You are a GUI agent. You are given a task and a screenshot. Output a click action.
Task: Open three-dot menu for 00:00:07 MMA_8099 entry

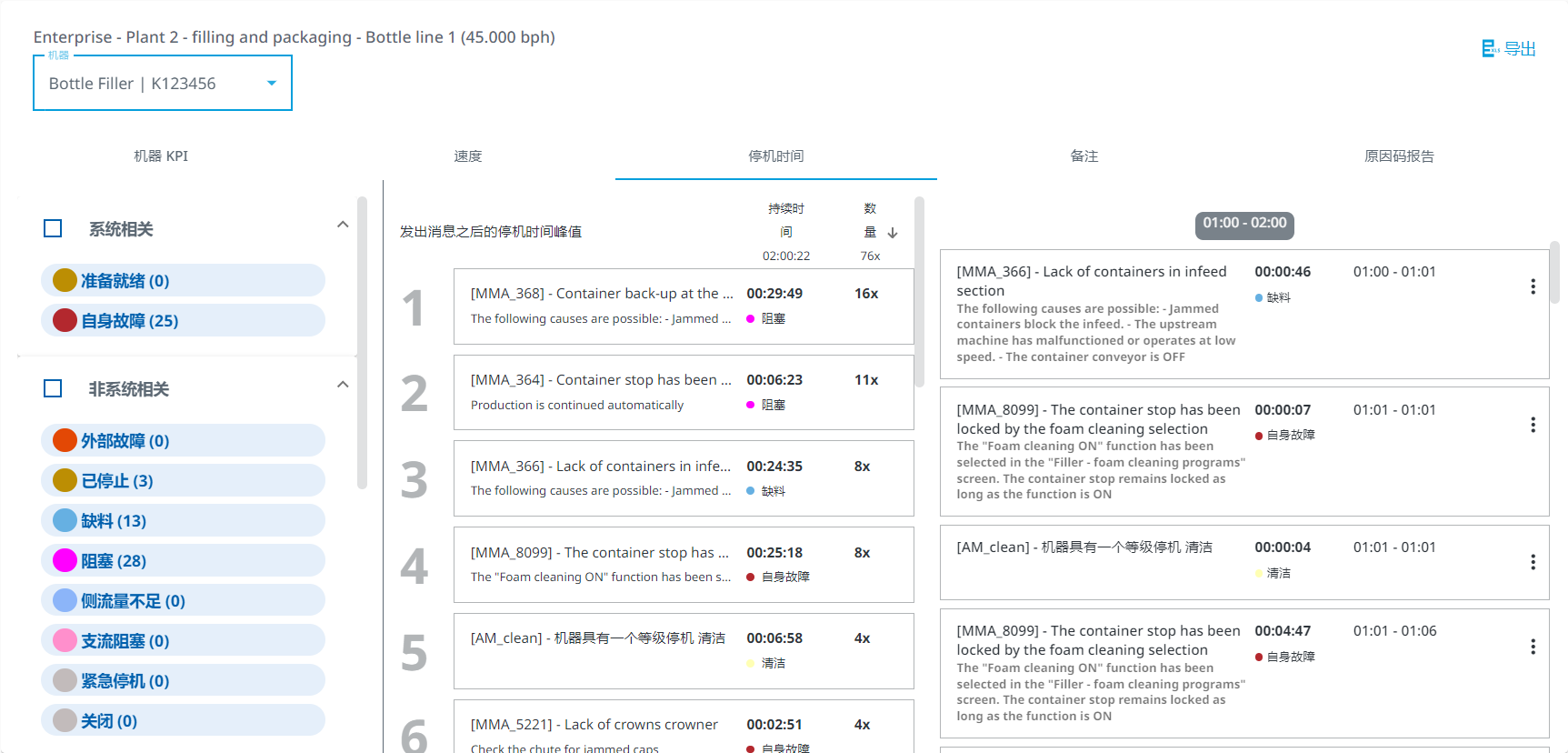[x=1533, y=425]
